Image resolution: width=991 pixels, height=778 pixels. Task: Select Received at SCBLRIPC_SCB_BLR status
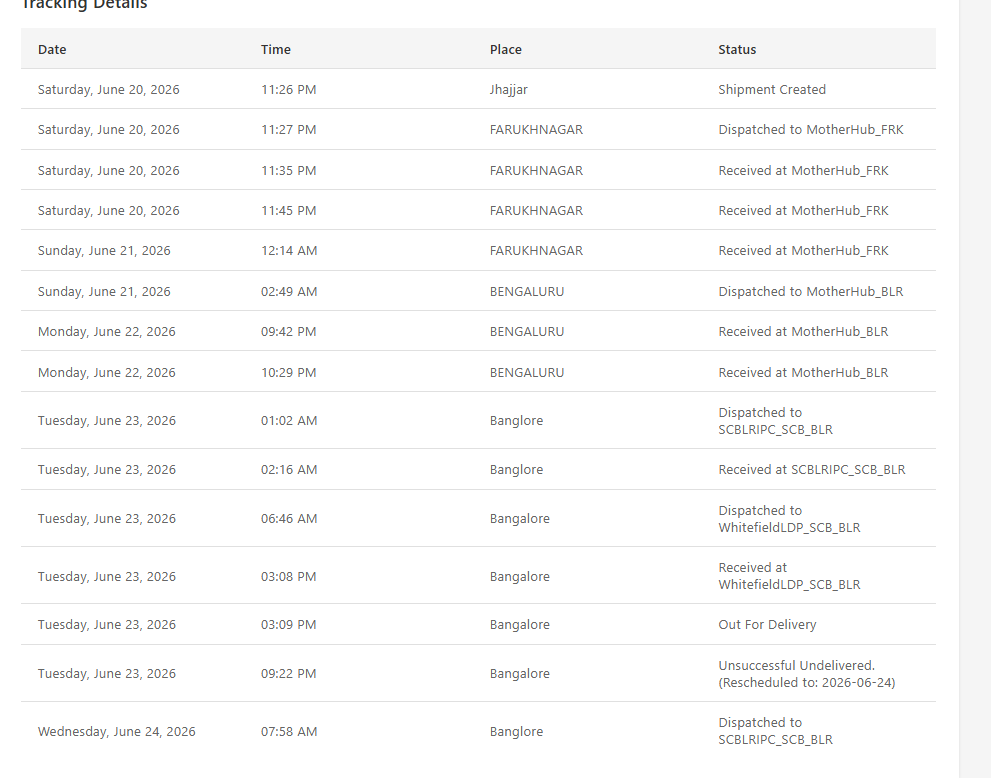(x=812, y=470)
